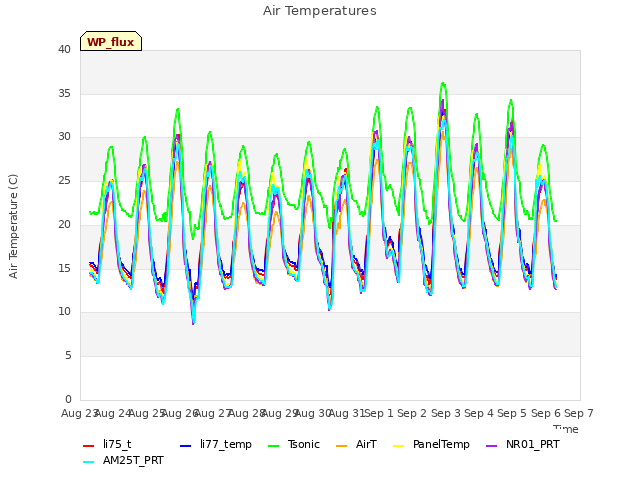Click the 10 y-axis tick label

(x=64, y=312)
